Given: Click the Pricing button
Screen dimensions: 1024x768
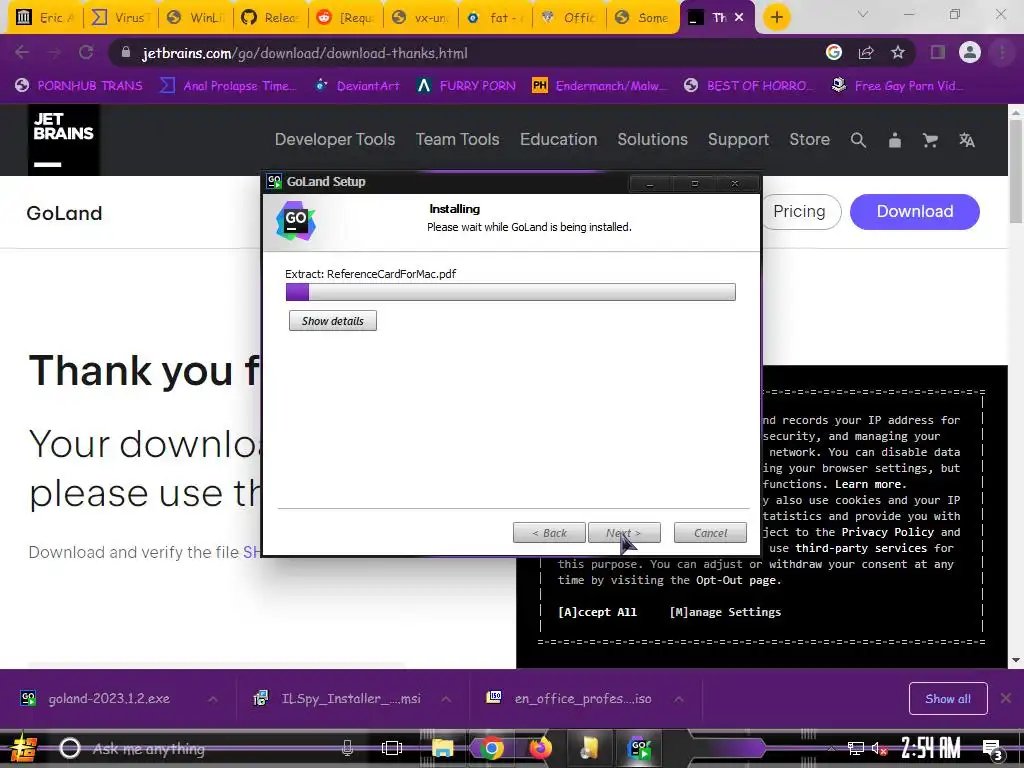Looking at the screenshot, I should [x=799, y=212].
